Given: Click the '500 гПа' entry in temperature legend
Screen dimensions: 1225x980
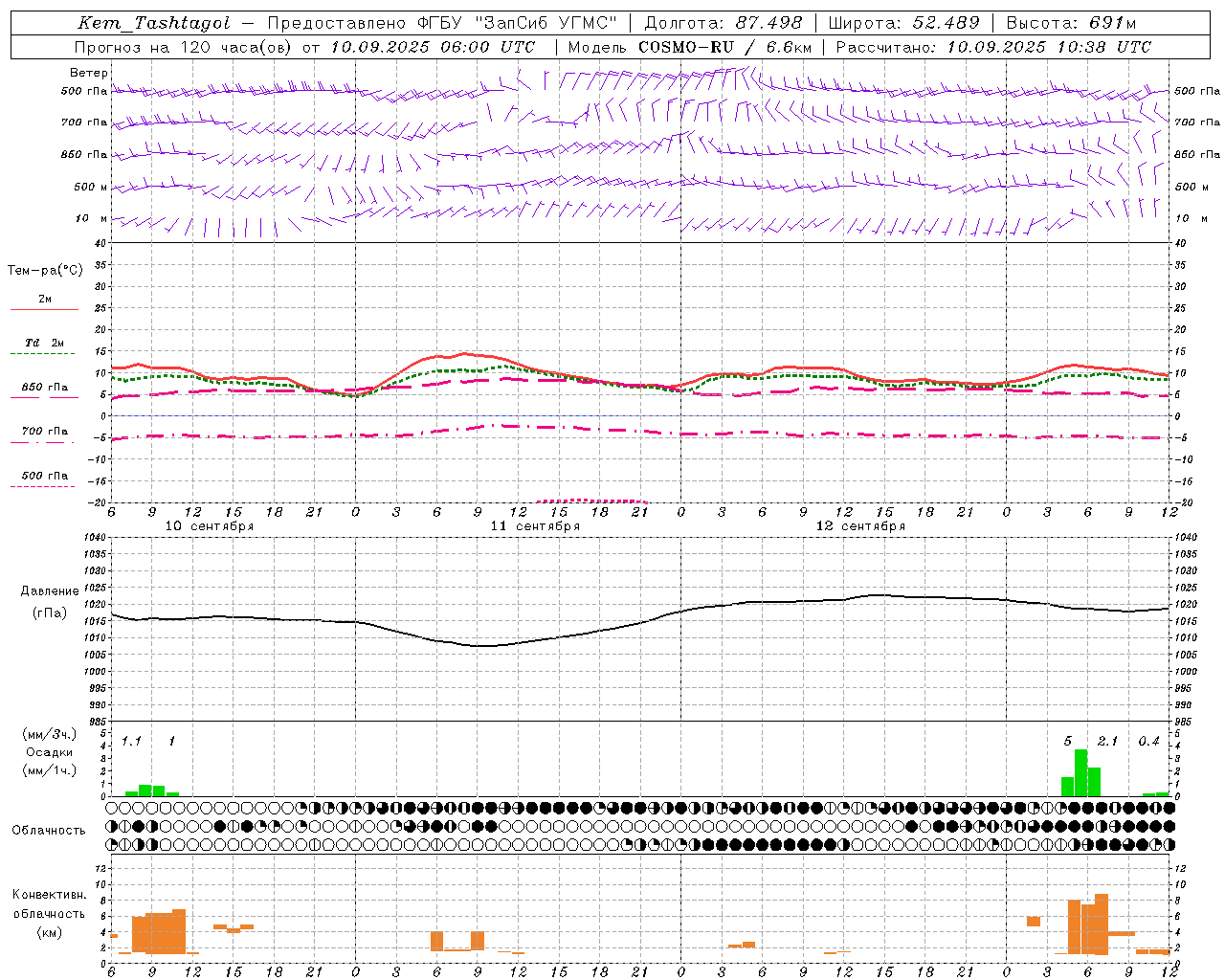Looking at the screenshot, I should [x=44, y=476].
